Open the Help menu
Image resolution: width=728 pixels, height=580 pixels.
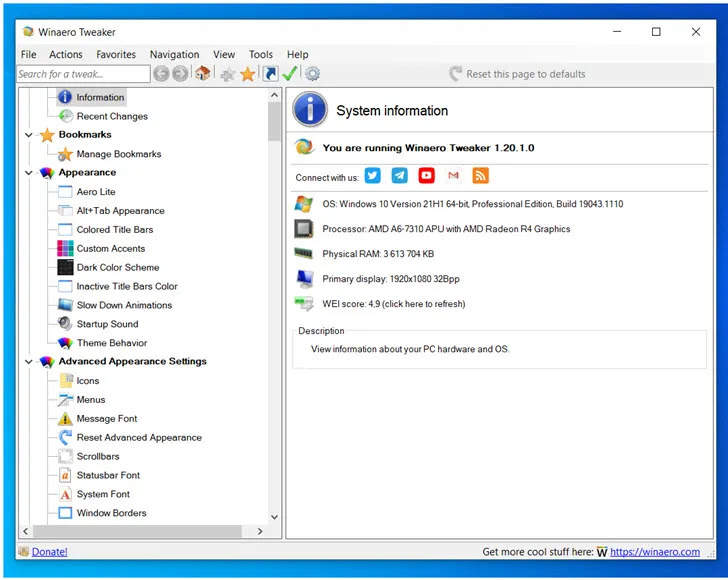pos(297,54)
